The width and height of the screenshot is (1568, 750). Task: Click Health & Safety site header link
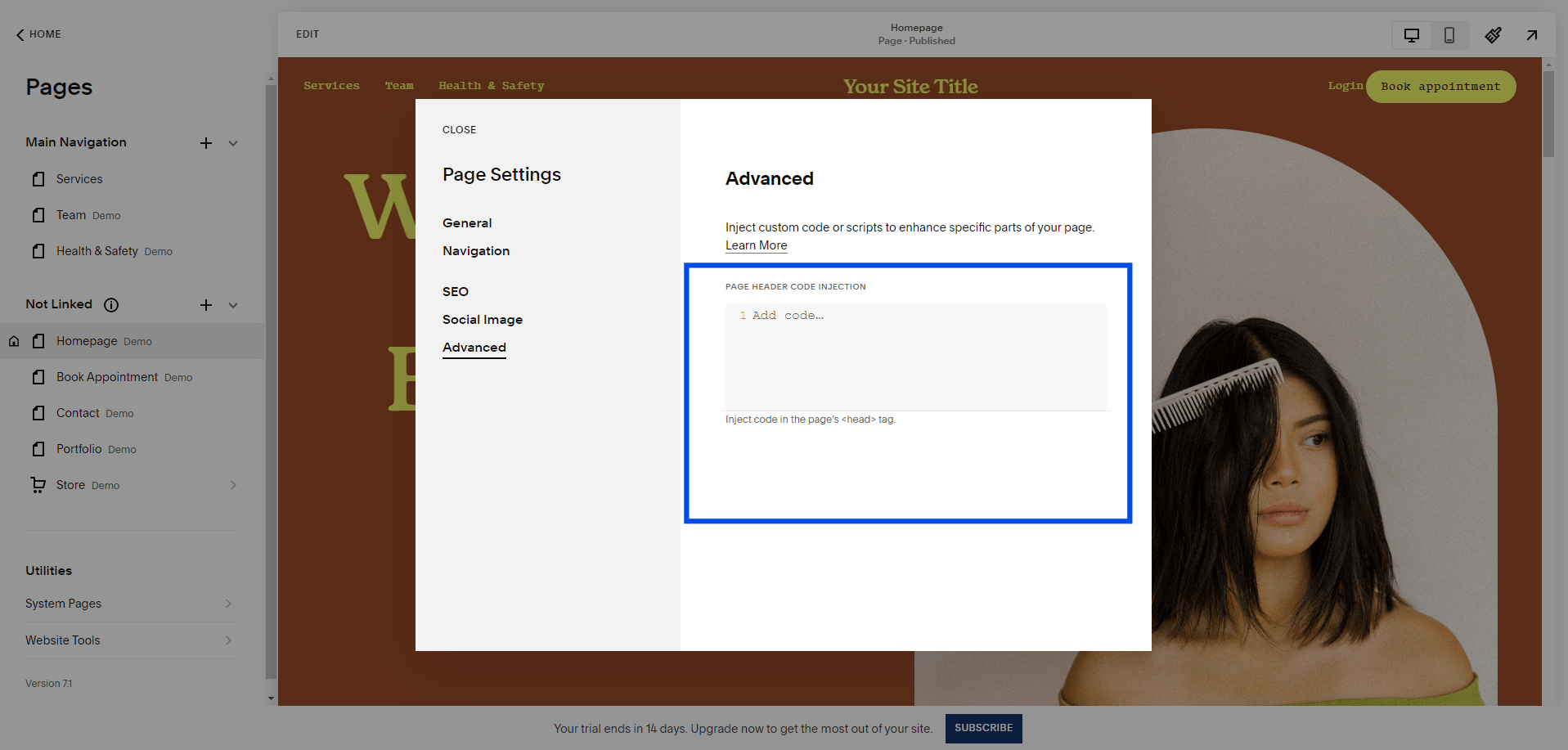(491, 86)
